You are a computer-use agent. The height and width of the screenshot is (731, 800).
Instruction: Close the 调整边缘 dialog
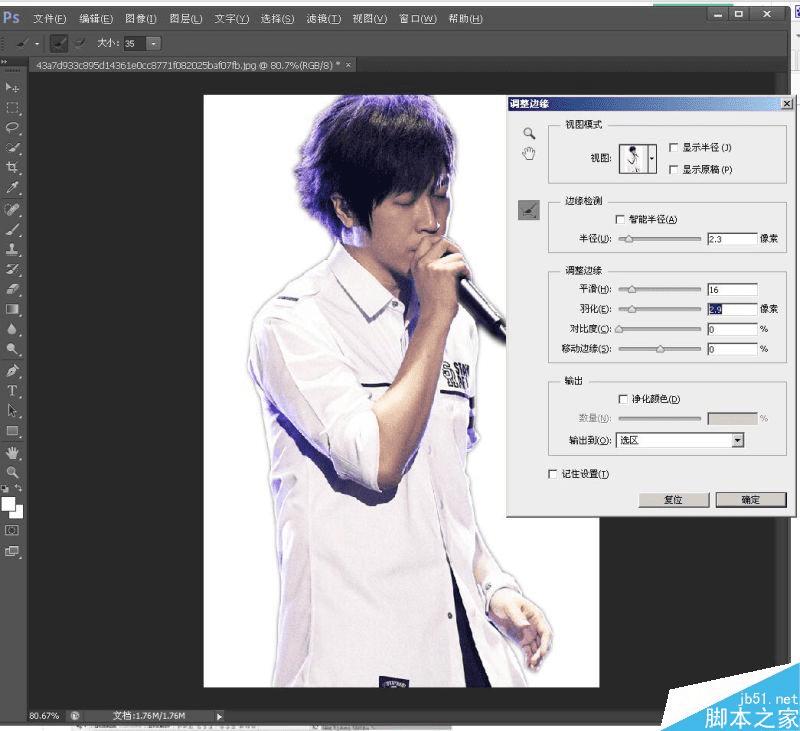click(x=787, y=104)
